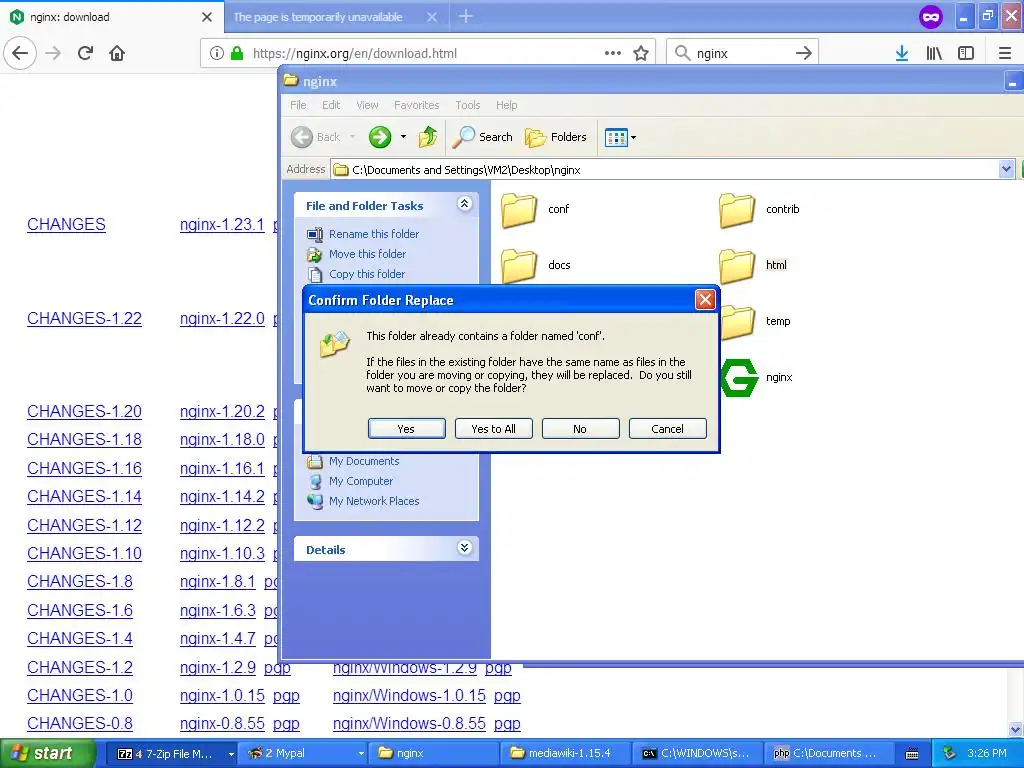
Task: View the green padlock connection details
Action: pos(237,53)
